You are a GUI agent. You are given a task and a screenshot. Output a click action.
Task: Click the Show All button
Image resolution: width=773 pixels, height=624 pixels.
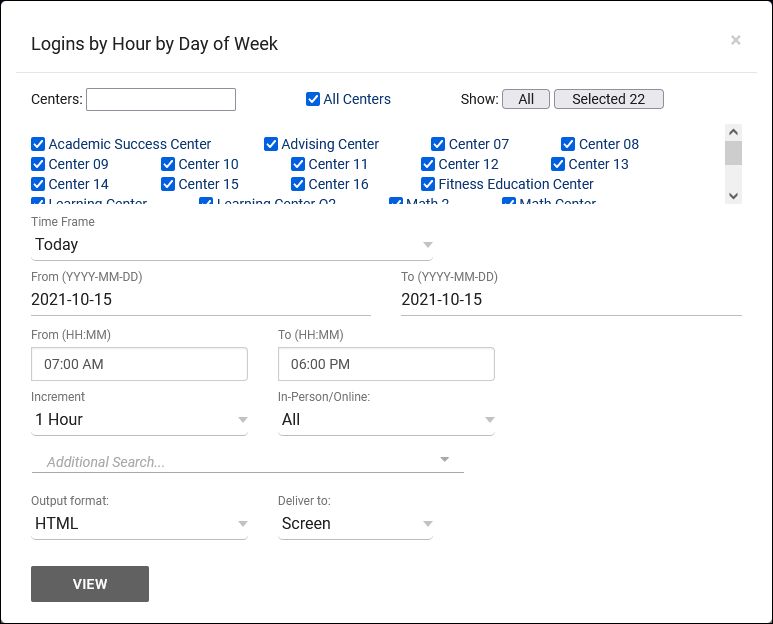pos(525,99)
